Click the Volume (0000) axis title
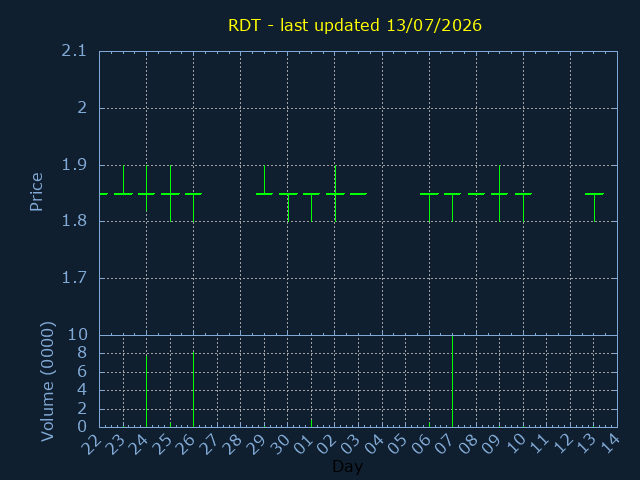 (x=47, y=381)
